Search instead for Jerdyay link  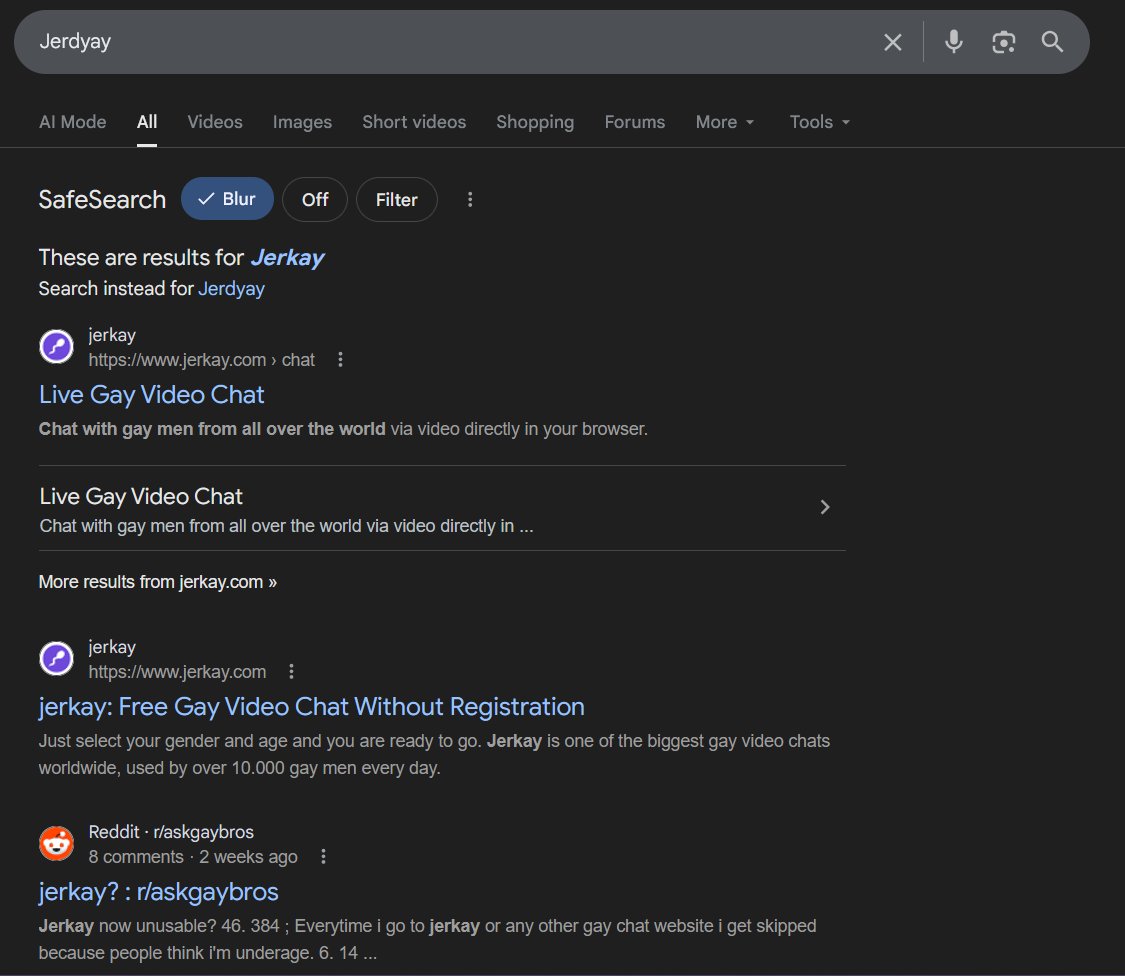231,288
